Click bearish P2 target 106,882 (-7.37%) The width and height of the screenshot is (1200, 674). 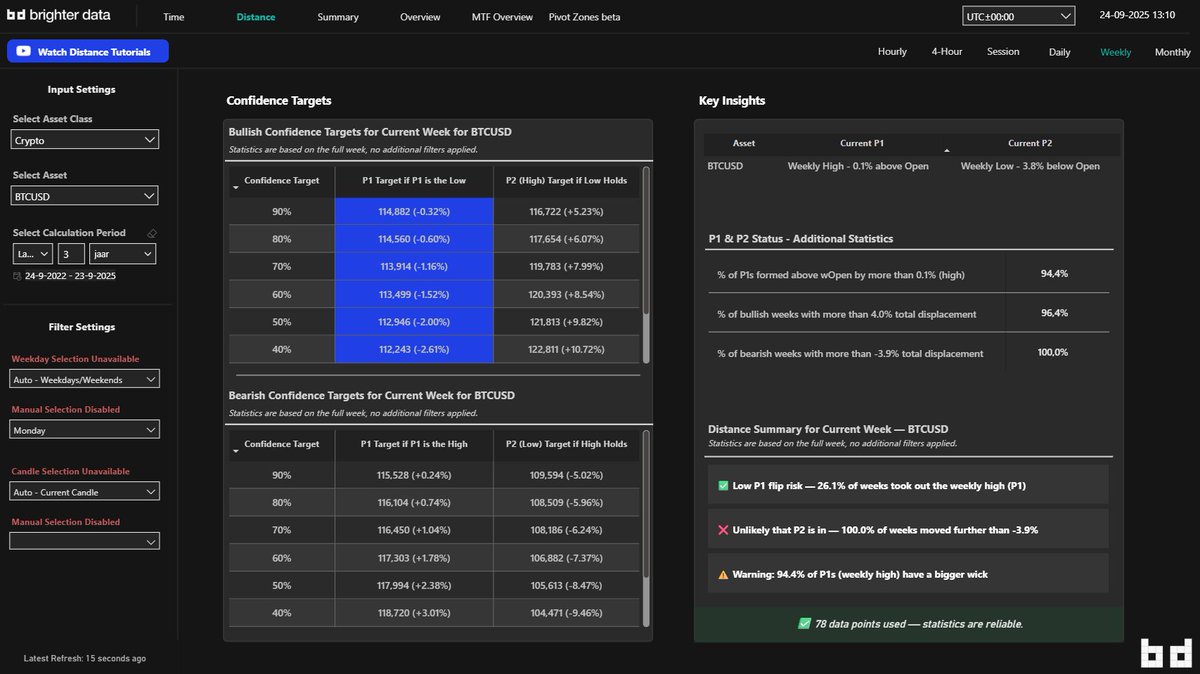click(566, 558)
